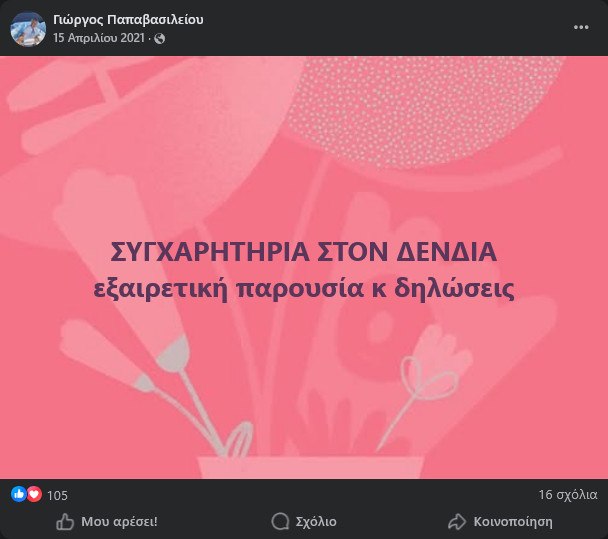Viewport: 608px width, 539px height.
Task: Click the globe public privacy icon
Action: click(159, 38)
